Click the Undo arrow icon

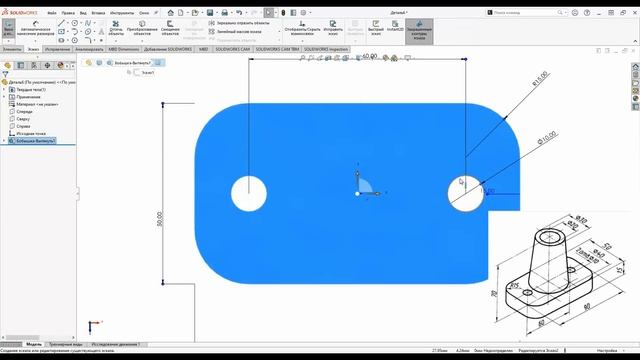[239, 13]
